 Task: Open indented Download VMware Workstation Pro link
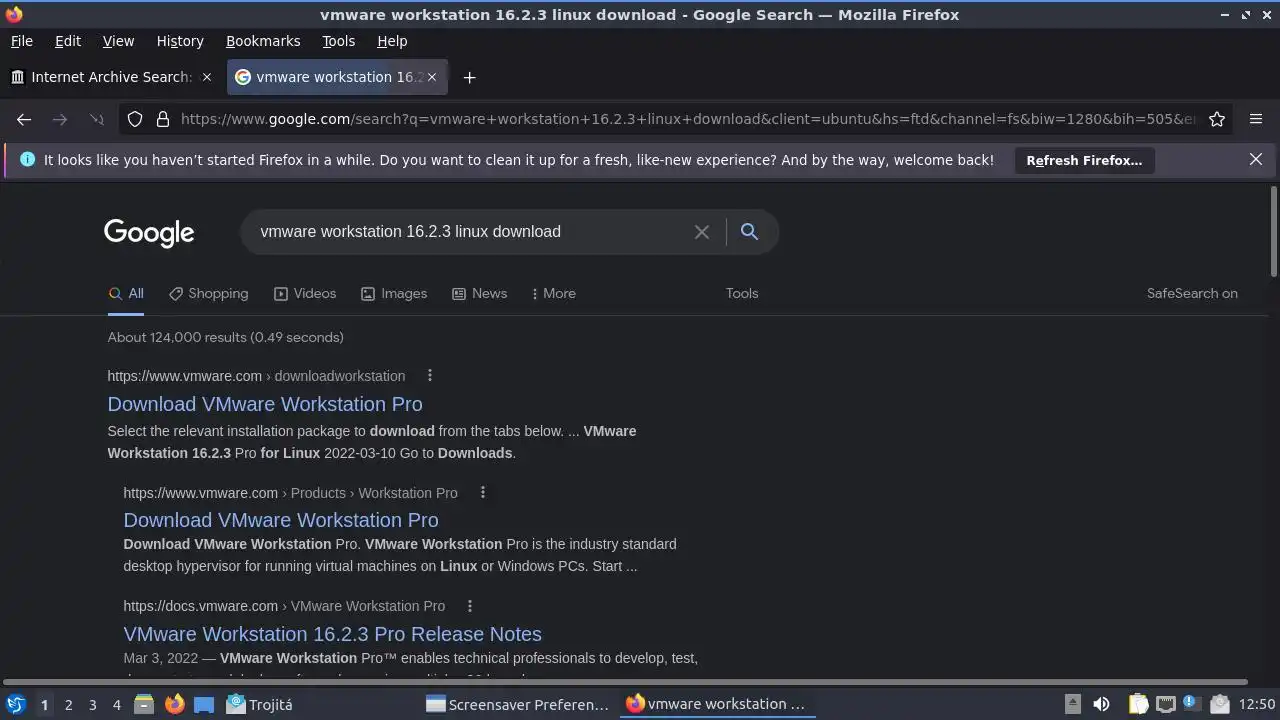coord(281,520)
